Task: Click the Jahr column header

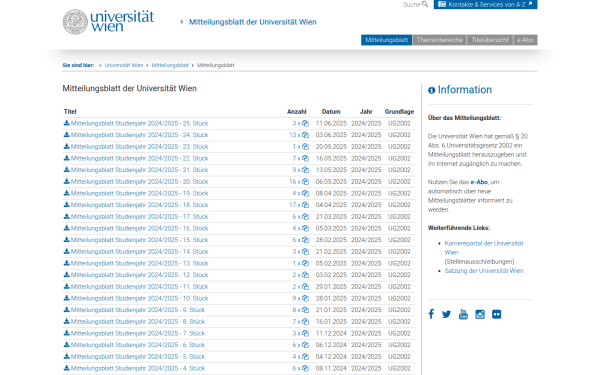Action: click(x=366, y=111)
